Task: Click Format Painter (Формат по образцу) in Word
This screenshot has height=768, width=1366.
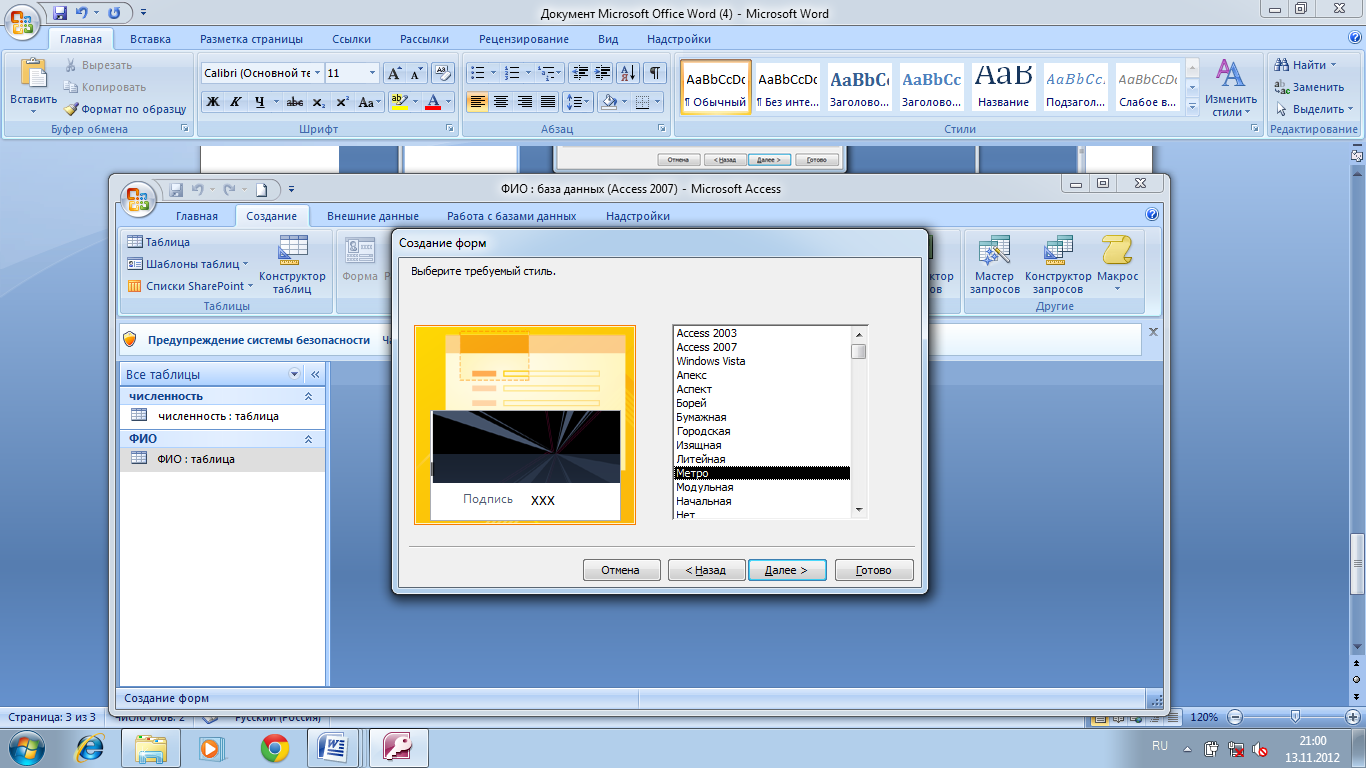Action: point(125,109)
